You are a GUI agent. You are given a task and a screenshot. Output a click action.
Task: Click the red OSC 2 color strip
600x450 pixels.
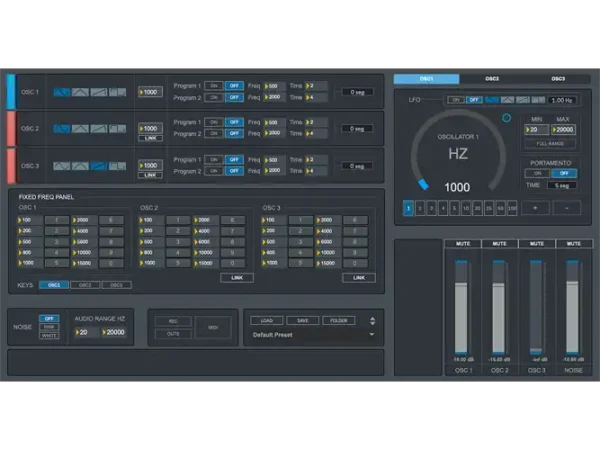click(x=11, y=129)
